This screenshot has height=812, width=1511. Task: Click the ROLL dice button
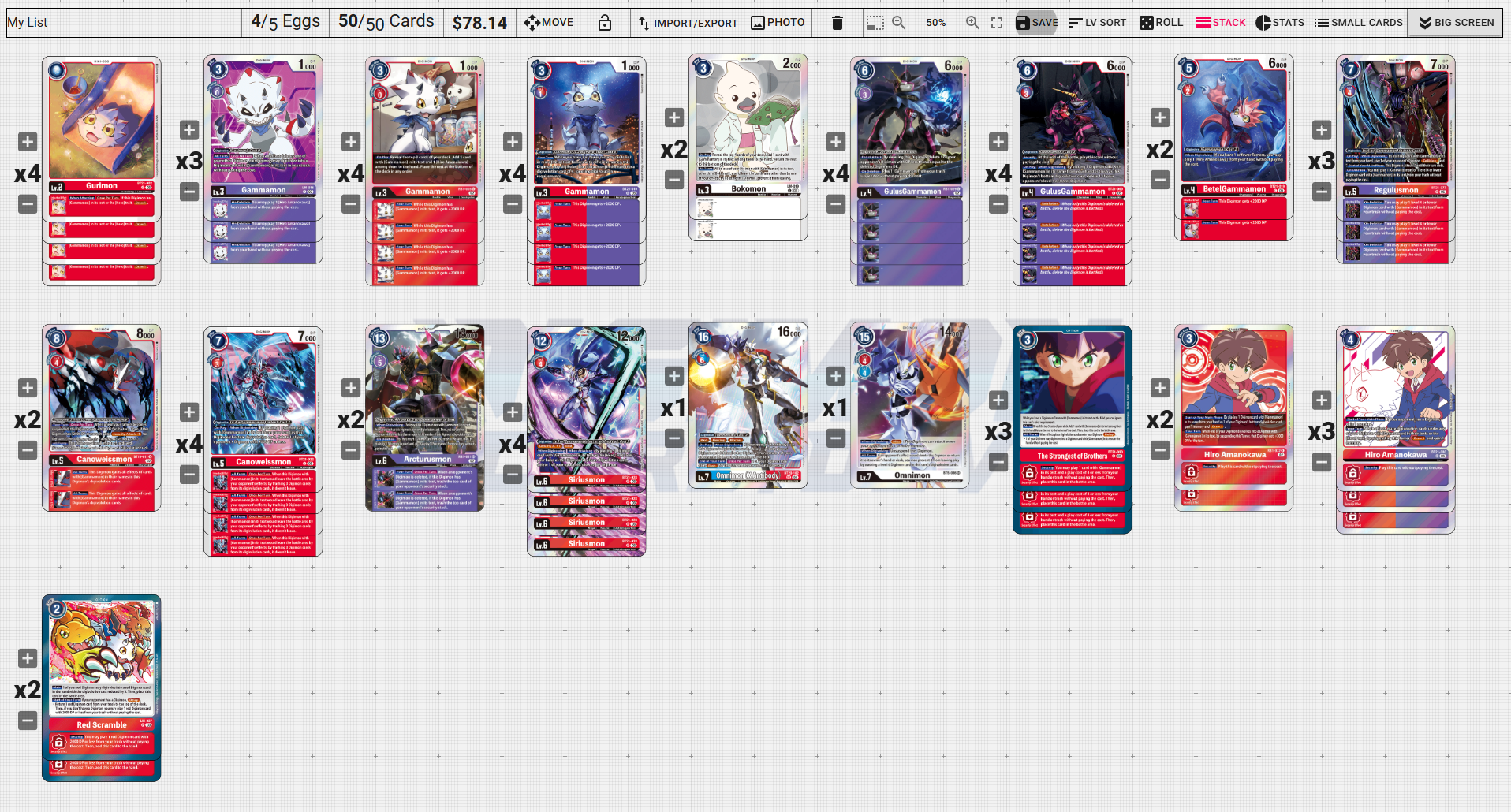coord(1161,23)
